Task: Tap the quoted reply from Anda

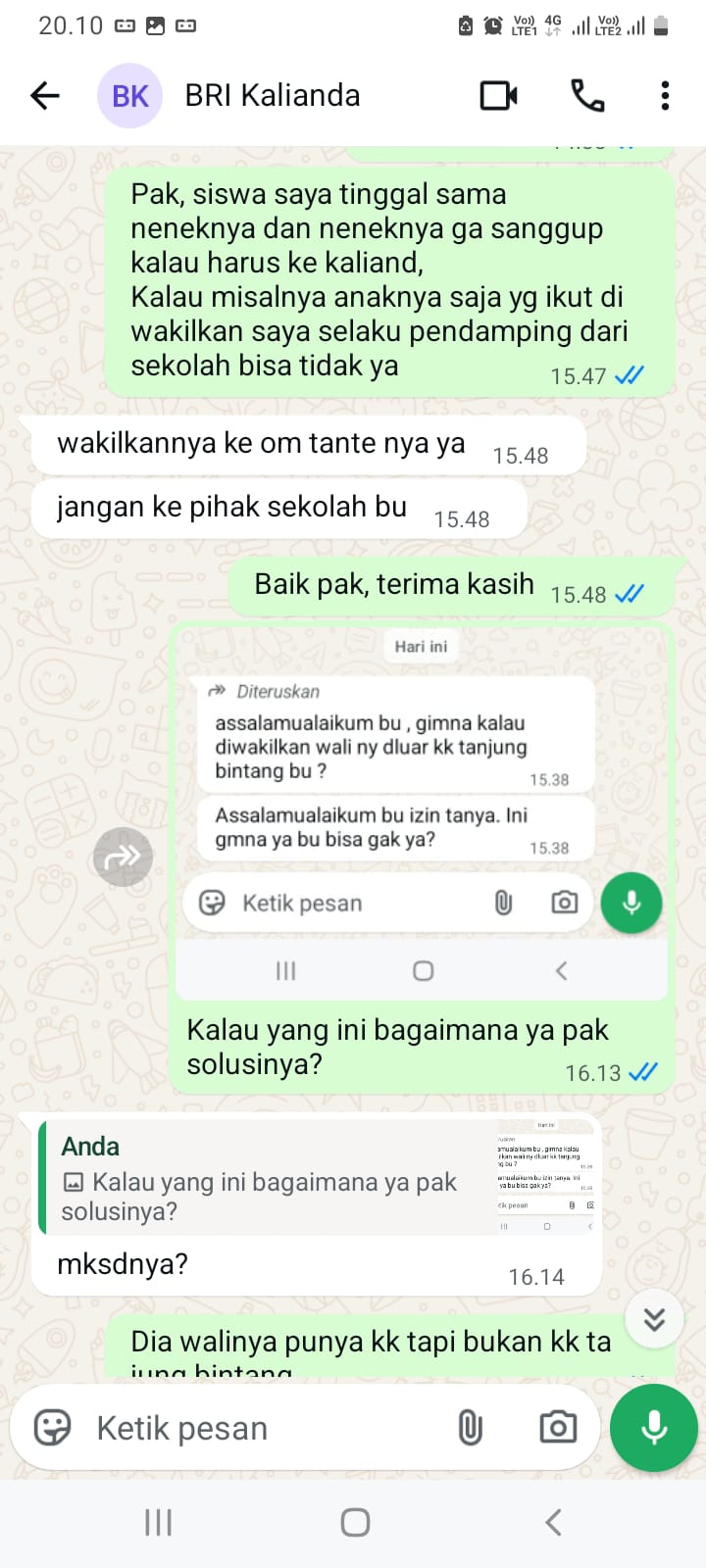Action: [x=319, y=1177]
